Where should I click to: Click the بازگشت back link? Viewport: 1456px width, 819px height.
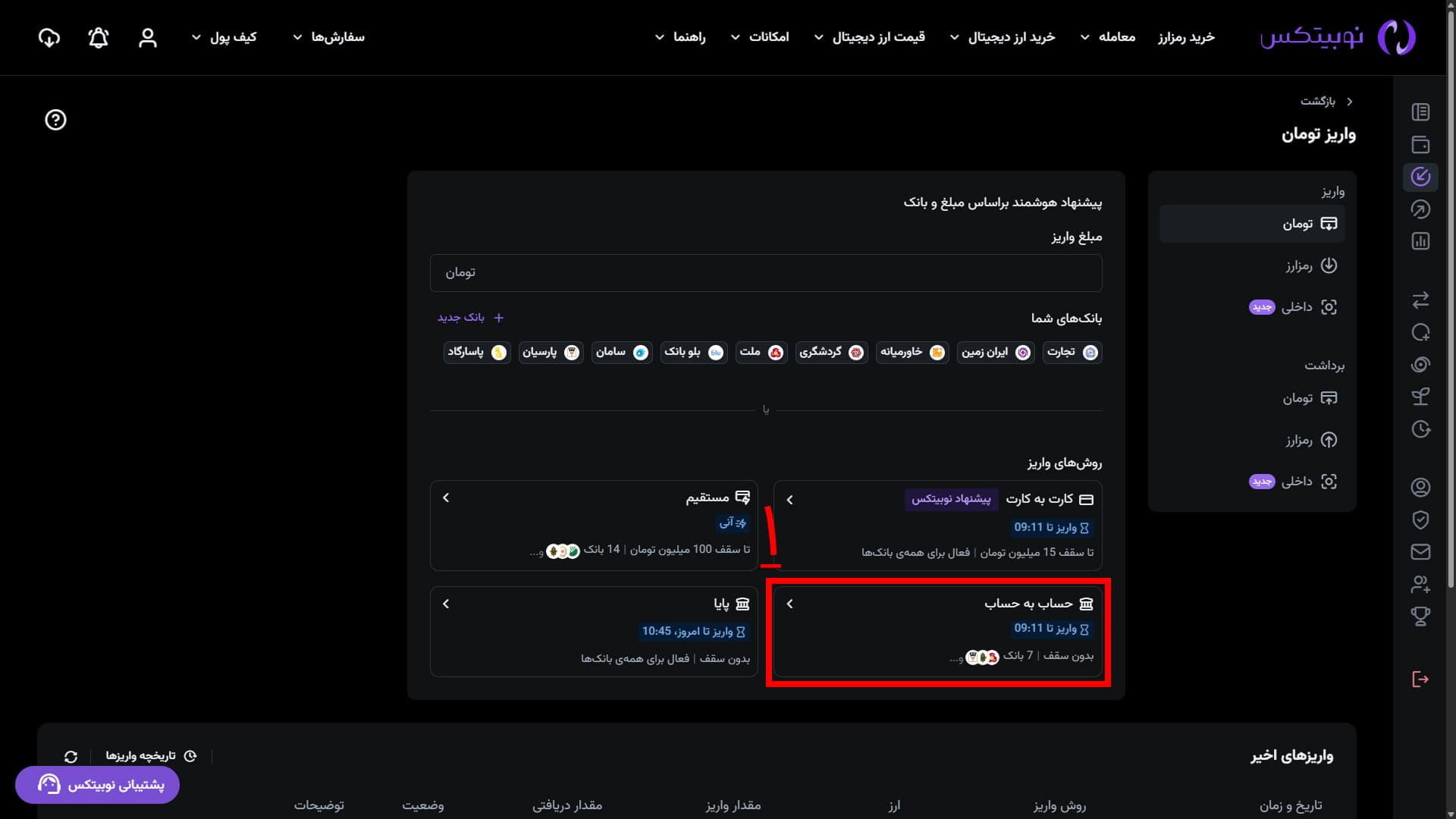tap(1326, 101)
